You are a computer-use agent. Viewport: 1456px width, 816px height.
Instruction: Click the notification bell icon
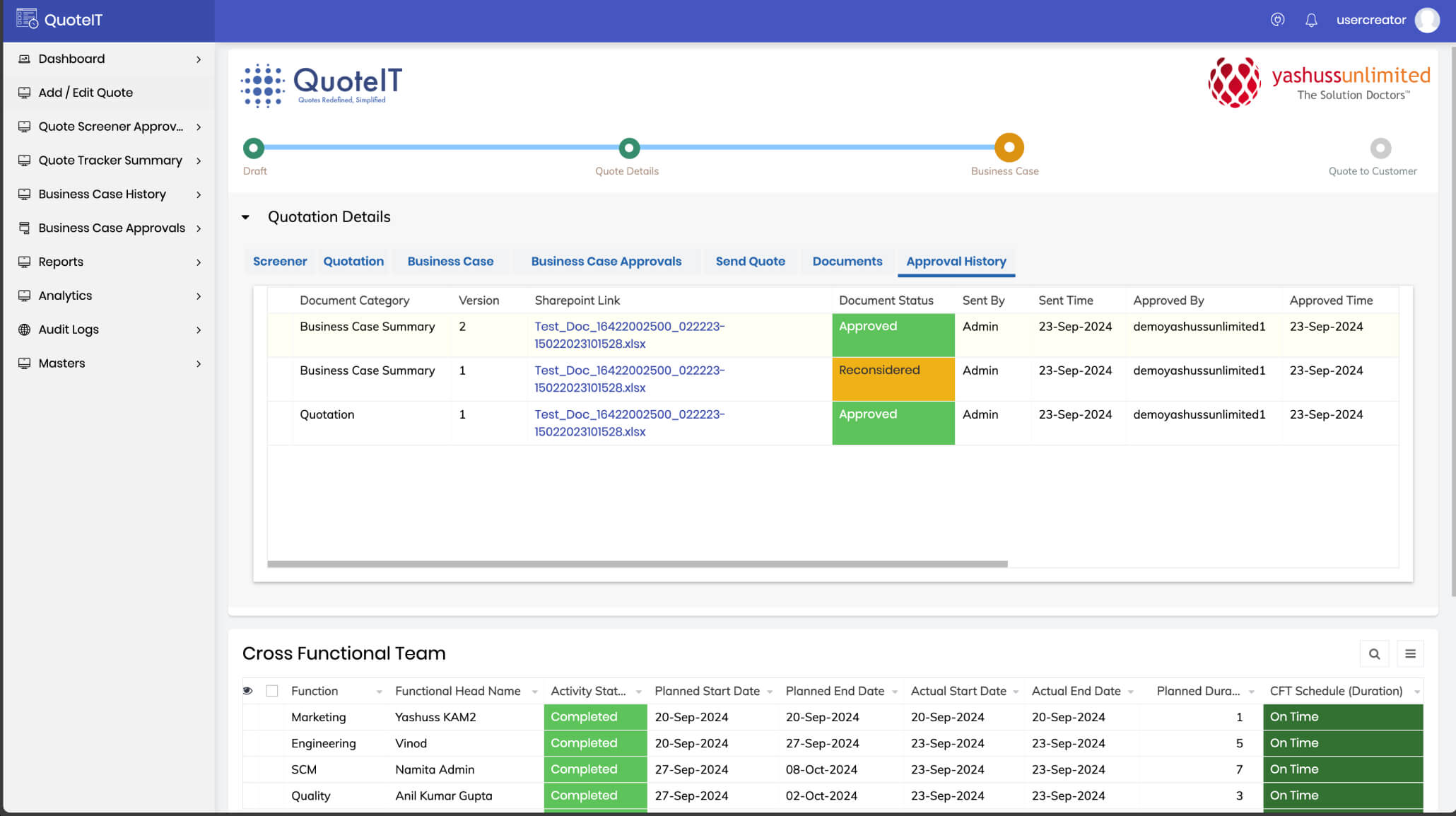tap(1311, 20)
